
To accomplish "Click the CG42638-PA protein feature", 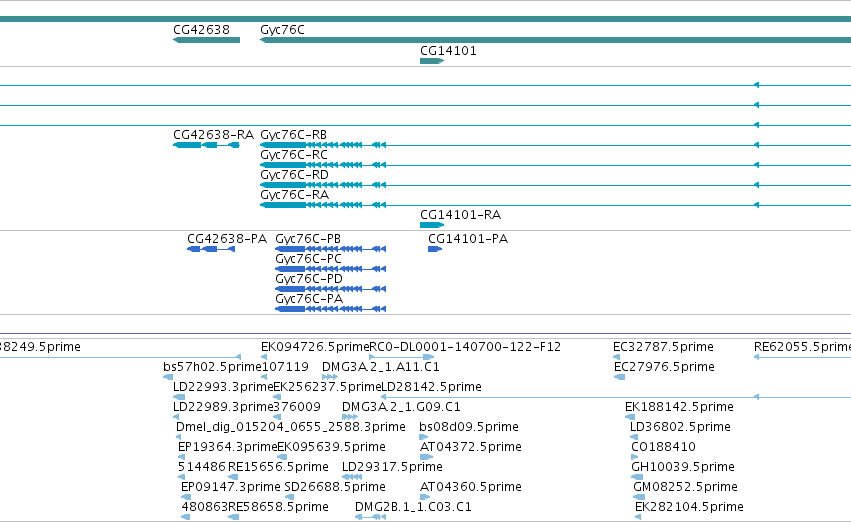I will point(211,249).
